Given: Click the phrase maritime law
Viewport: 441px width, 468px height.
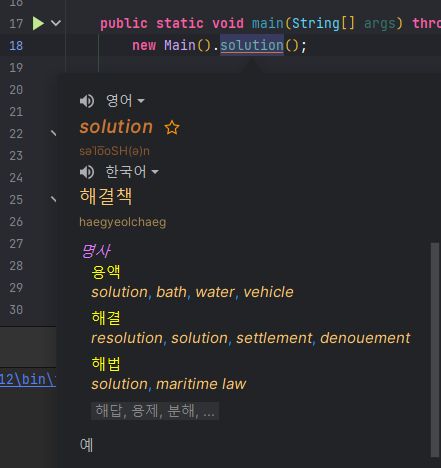Looking at the screenshot, I should pyautogui.click(x=201, y=384).
